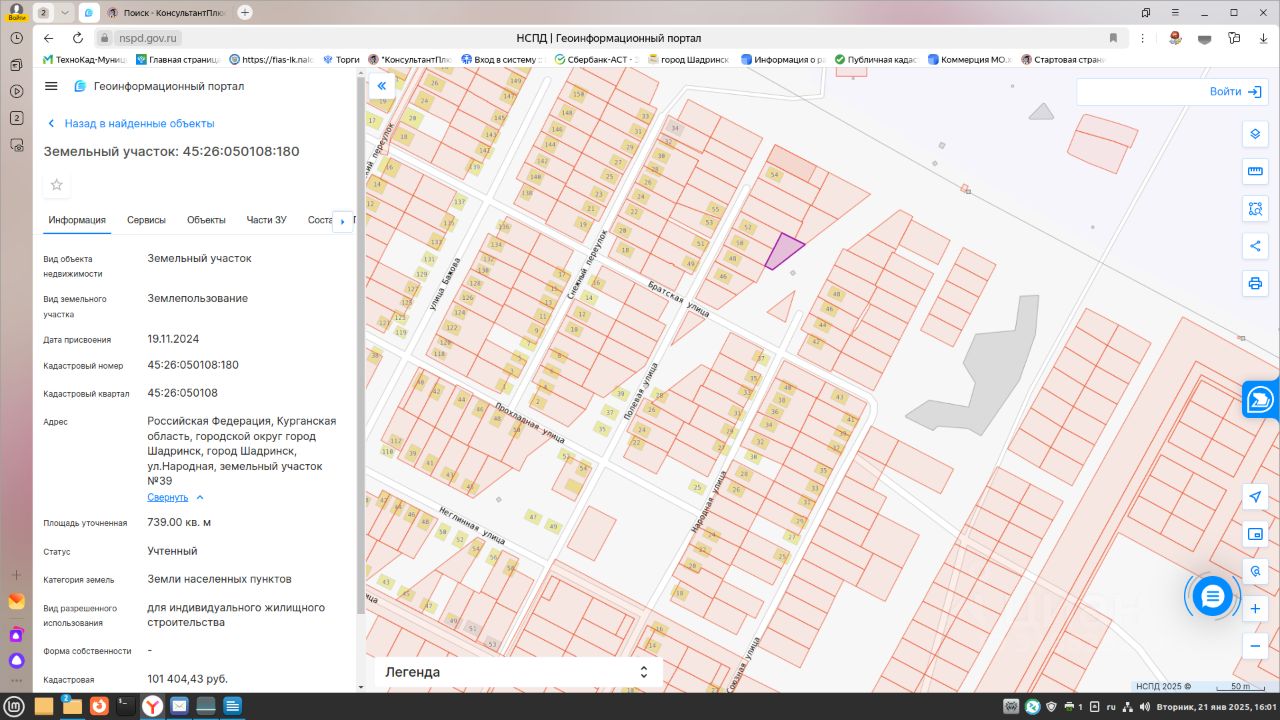Expand the Легенда panel
Screen dimensions: 1280x720
tap(518, 672)
